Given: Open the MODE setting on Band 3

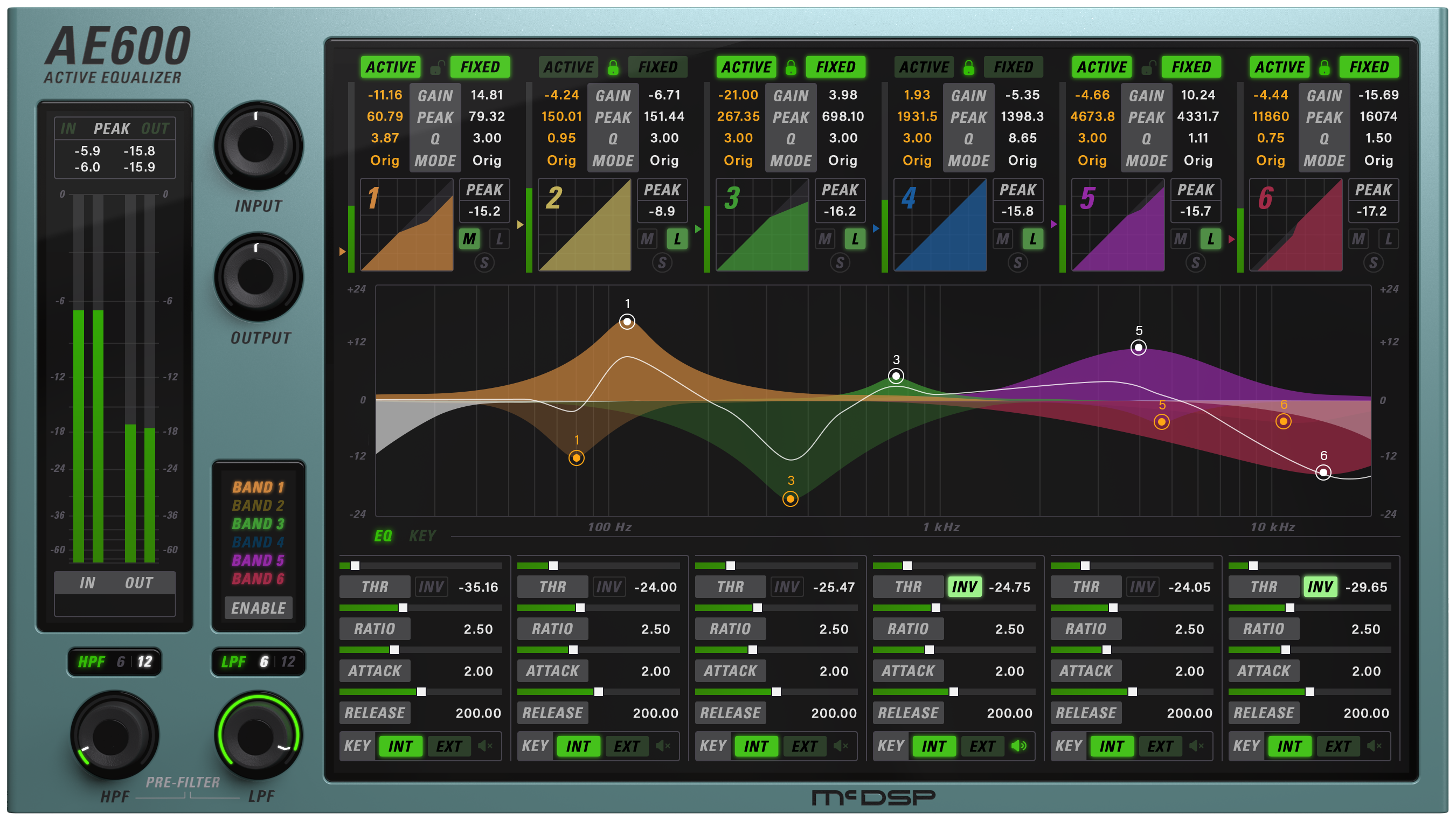Looking at the screenshot, I should (x=791, y=161).
